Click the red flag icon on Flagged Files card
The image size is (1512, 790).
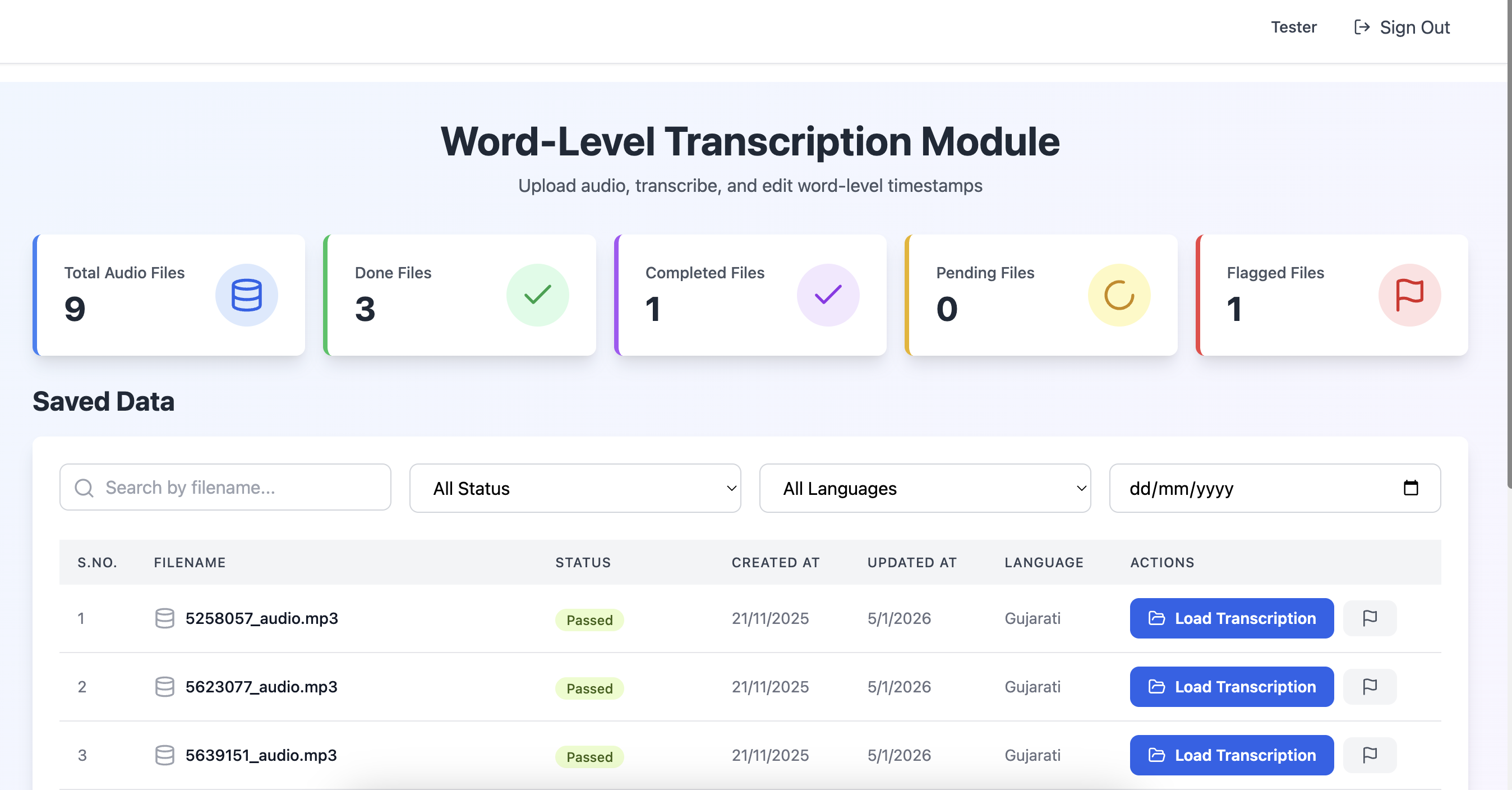pos(1409,295)
